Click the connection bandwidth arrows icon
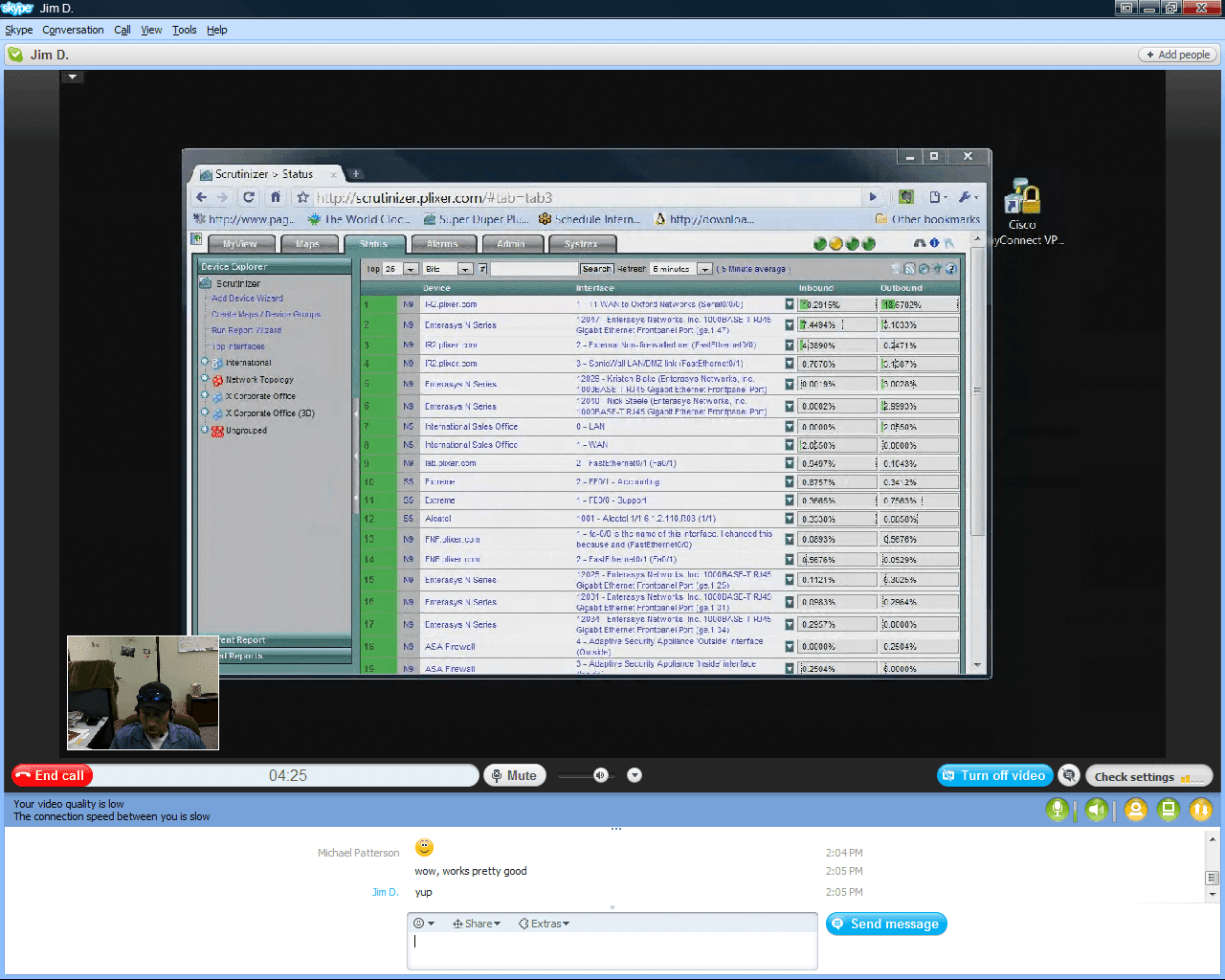The width and height of the screenshot is (1225, 980). click(1201, 808)
